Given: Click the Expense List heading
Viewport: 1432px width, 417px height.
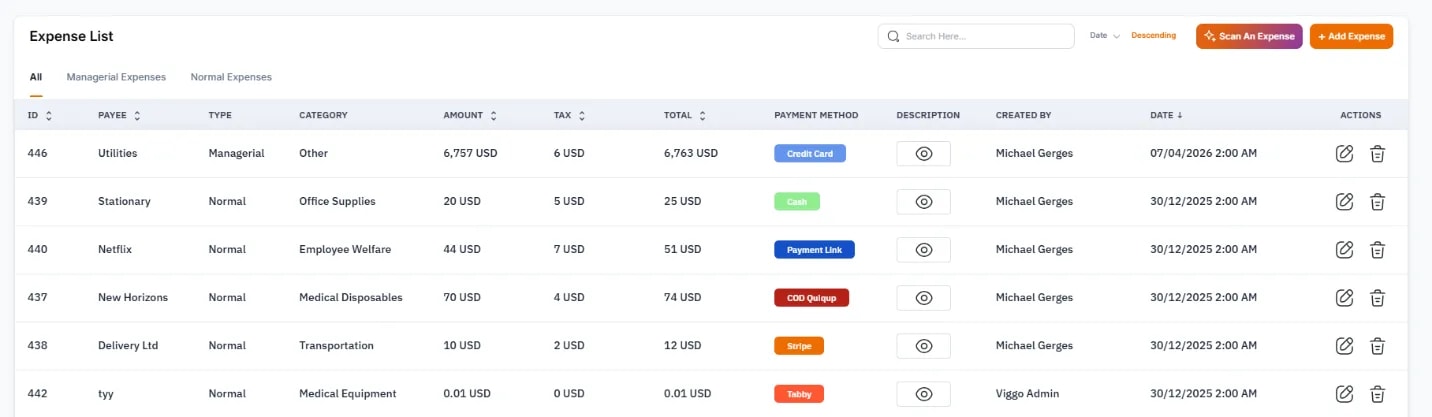Looking at the screenshot, I should pos(71,36).
